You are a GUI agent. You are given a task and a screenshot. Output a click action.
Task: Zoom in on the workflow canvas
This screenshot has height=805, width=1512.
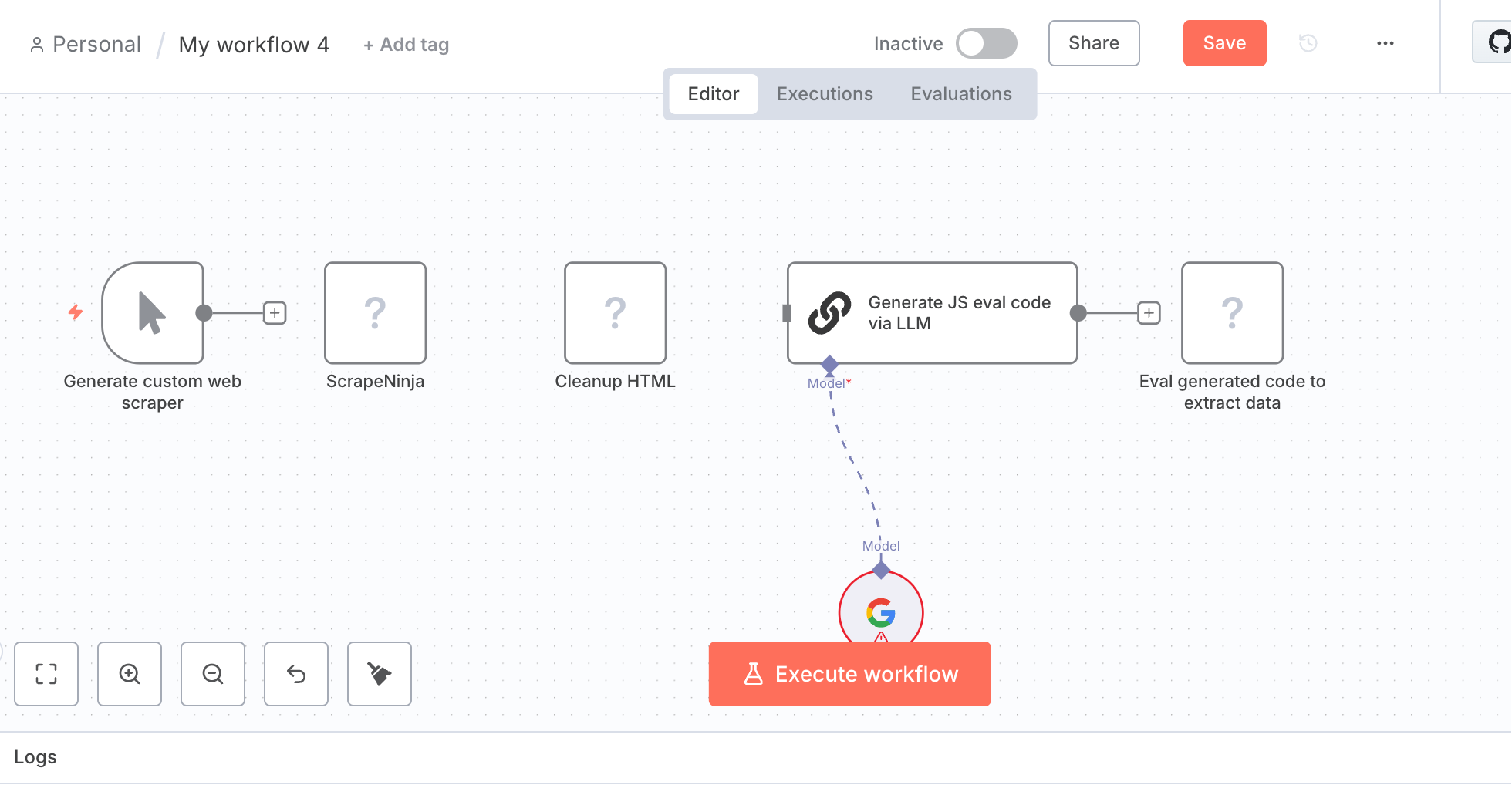point(130,674)
